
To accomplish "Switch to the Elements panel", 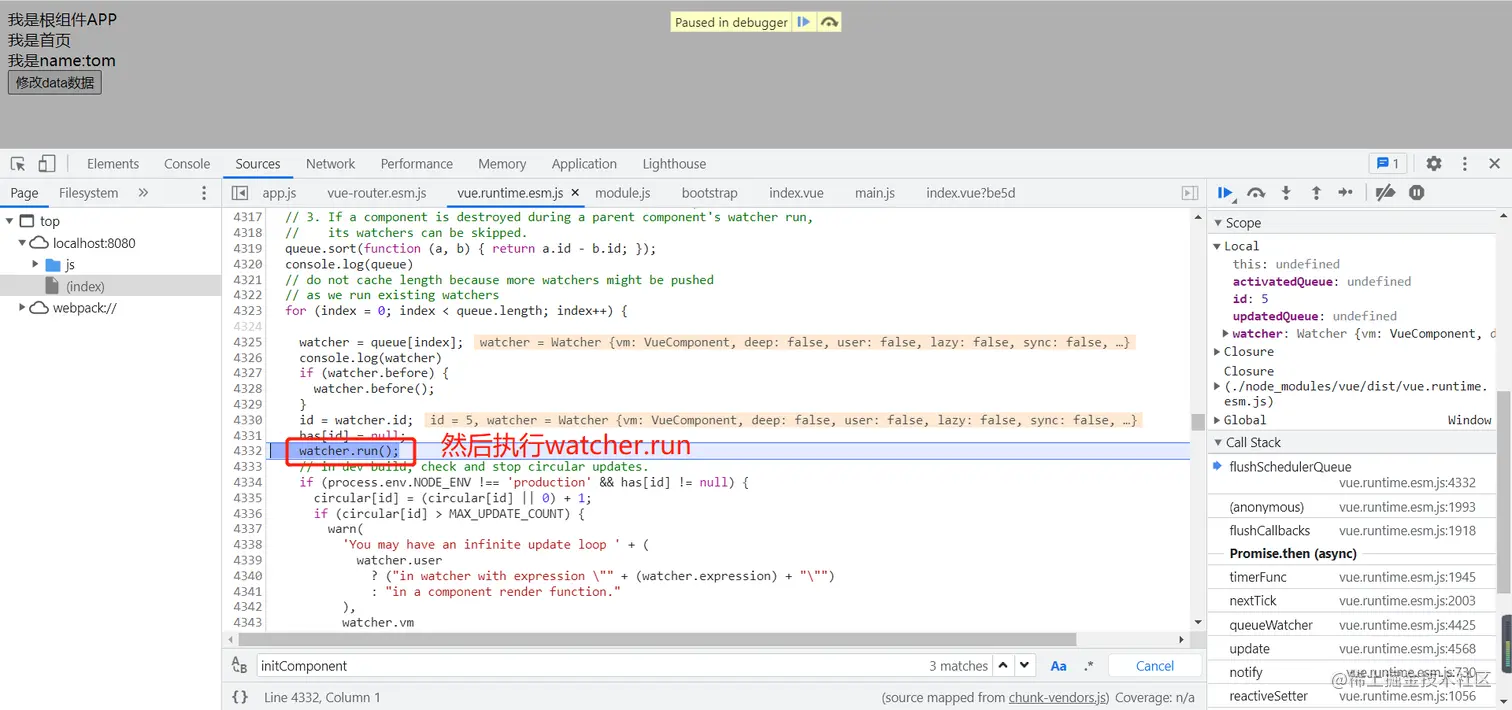I will 113,164.
